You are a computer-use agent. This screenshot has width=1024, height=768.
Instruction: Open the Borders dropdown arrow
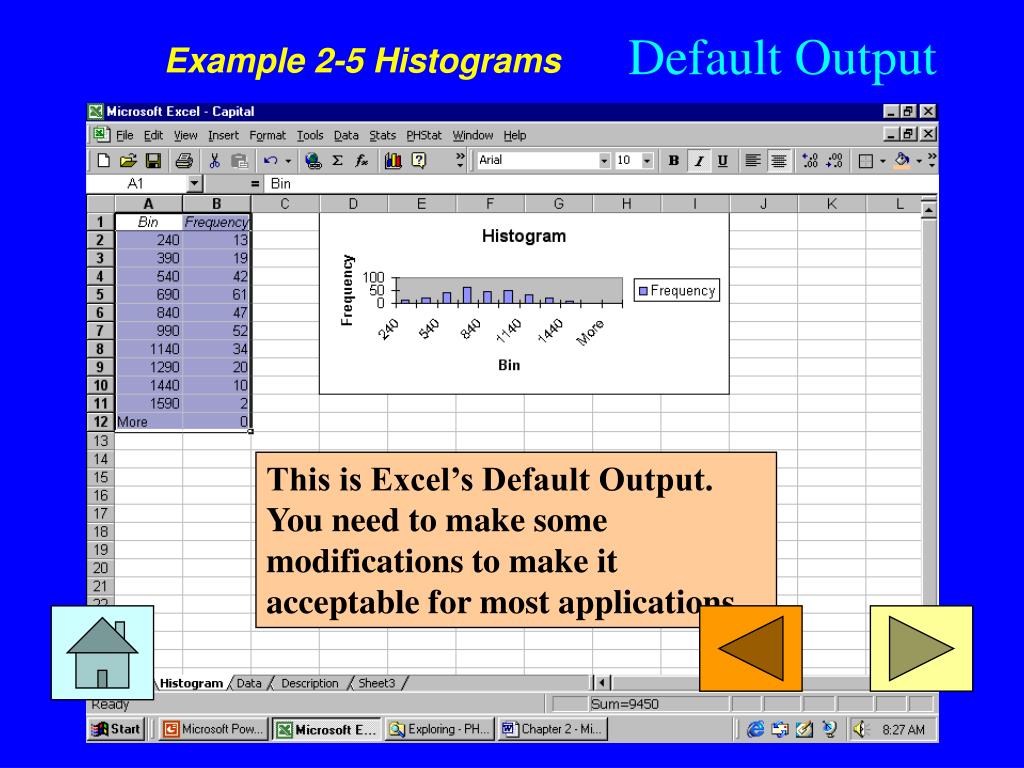(x=882, y=161)
